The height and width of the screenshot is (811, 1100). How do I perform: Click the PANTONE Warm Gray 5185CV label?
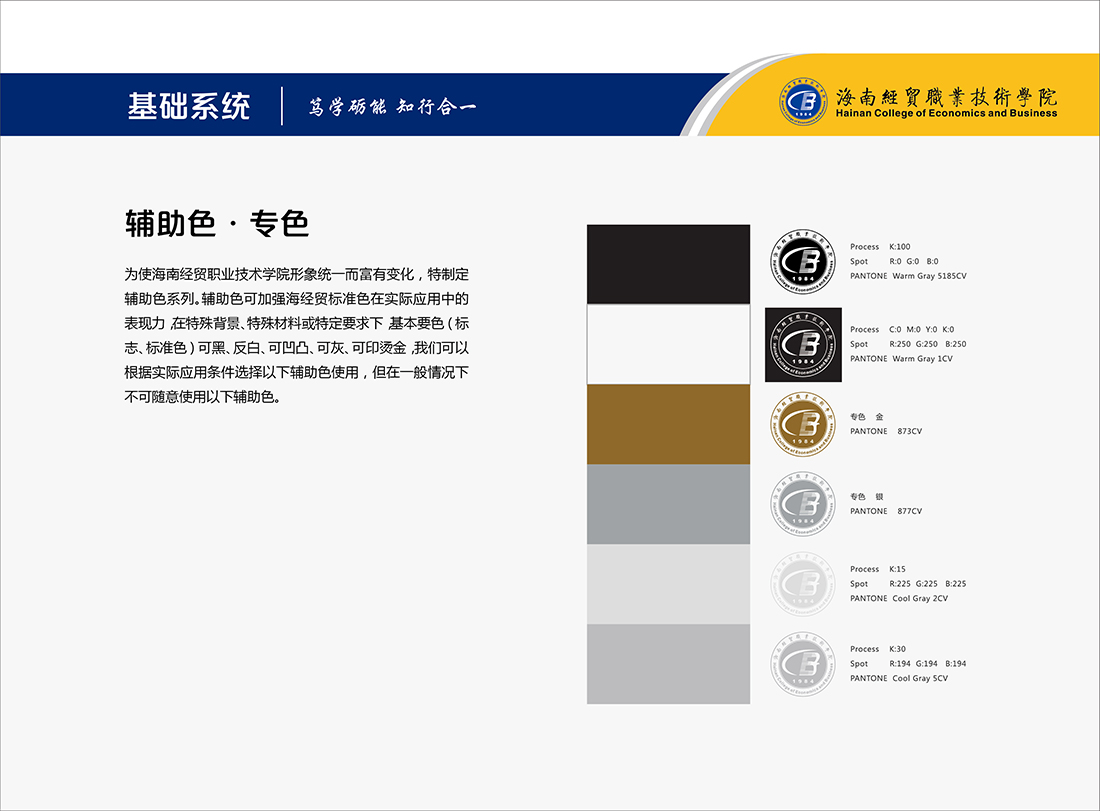pyautogui.click(x=908, y=276)
